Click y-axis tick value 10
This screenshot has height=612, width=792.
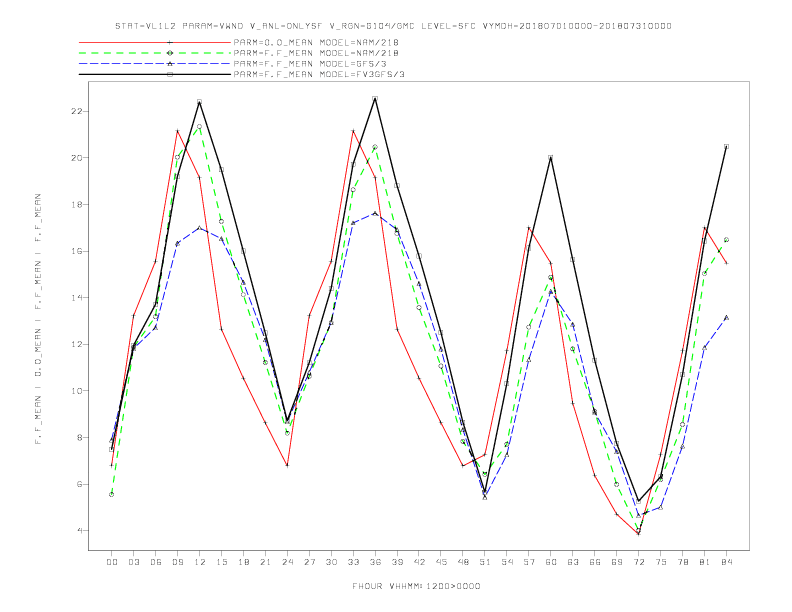(76, 391)
